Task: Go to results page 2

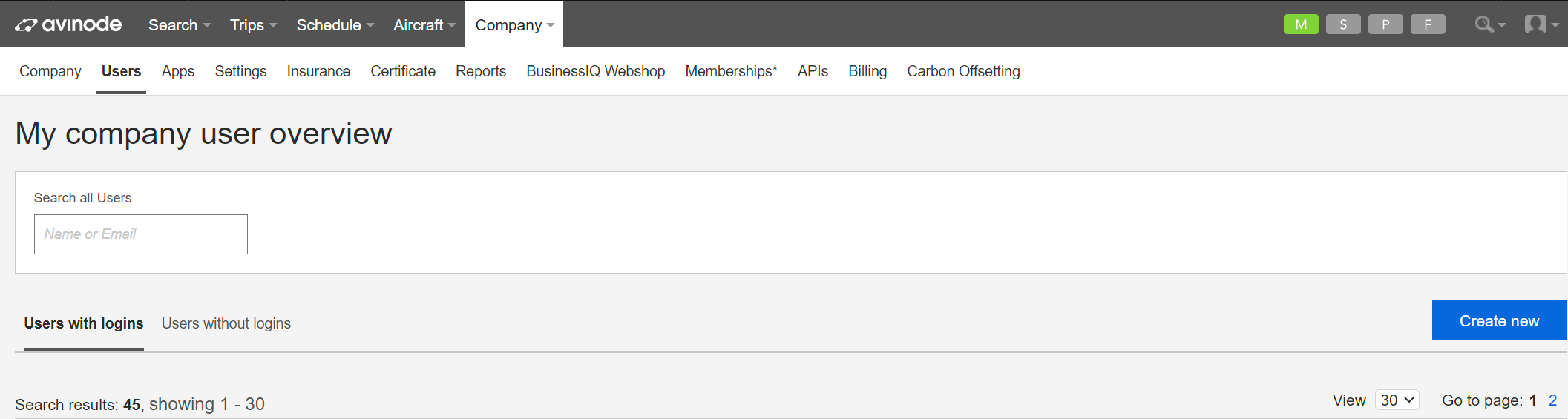Action: [x=1552, y=400]
